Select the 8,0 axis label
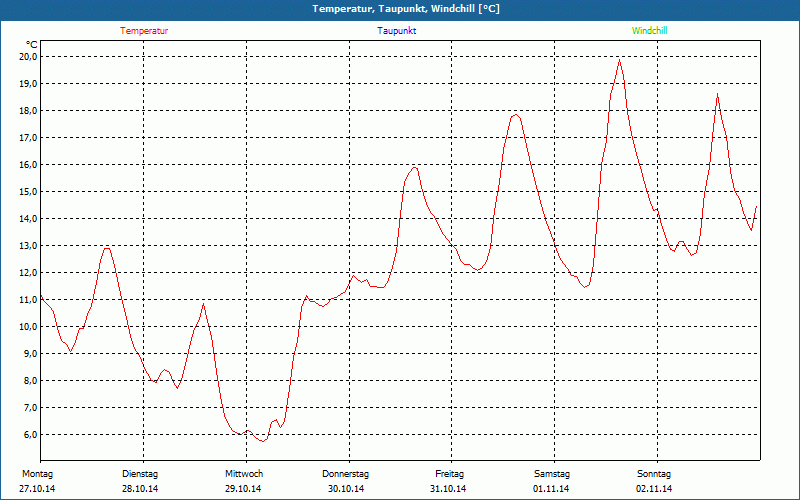 (30, 381)
